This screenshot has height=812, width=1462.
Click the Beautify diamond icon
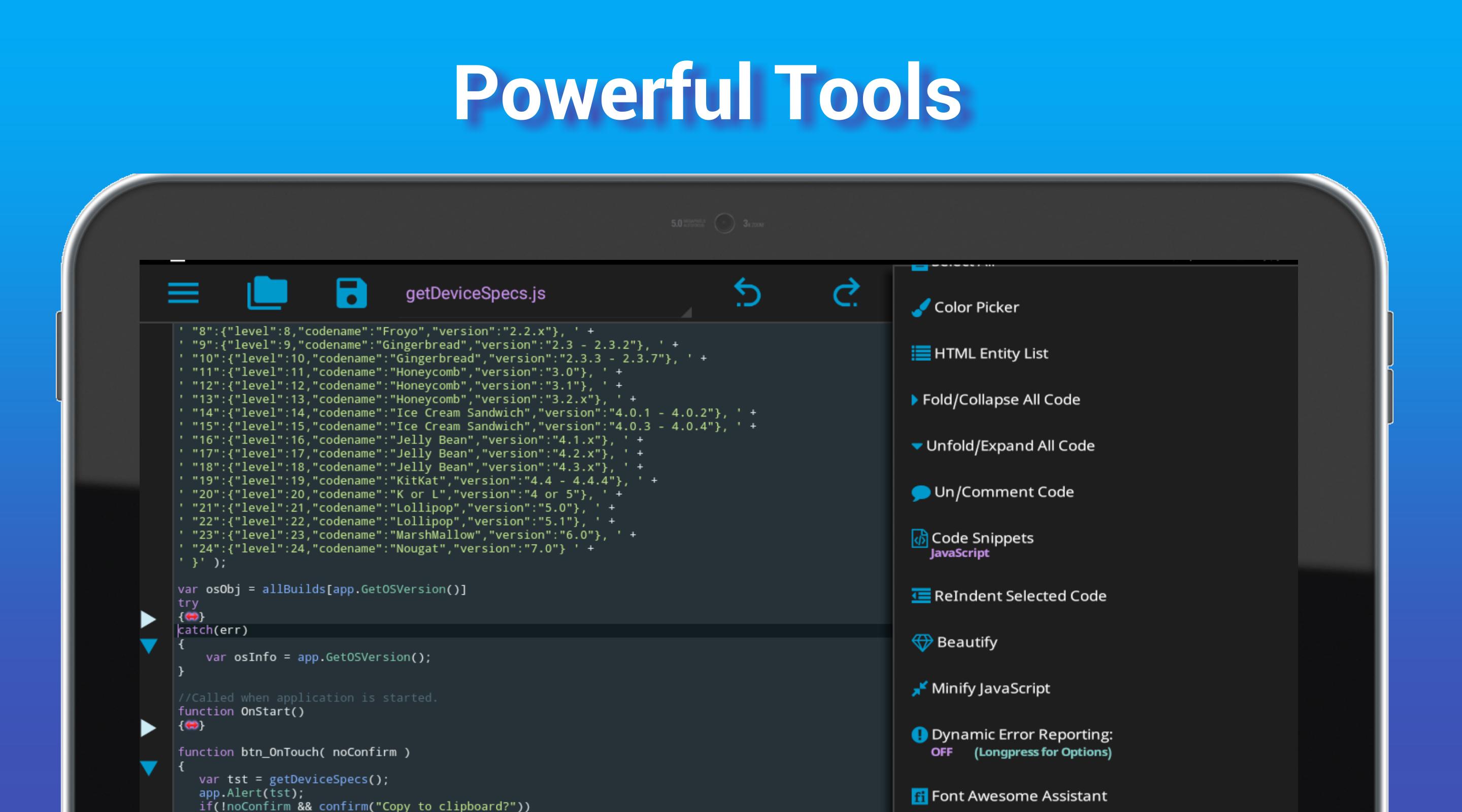(922, 642)
